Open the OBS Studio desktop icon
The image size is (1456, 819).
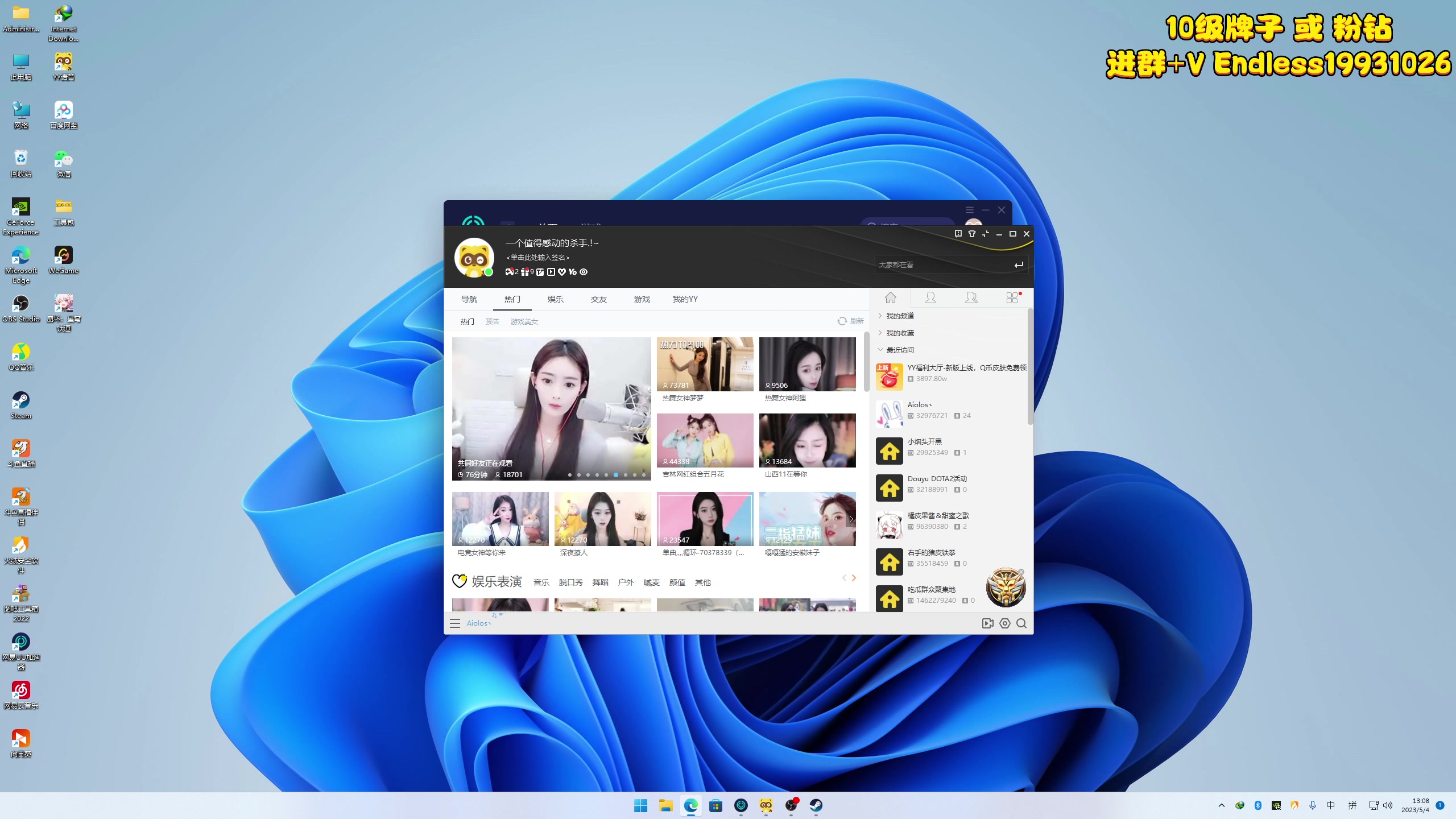pyautogui.click(x=21, y=309)
